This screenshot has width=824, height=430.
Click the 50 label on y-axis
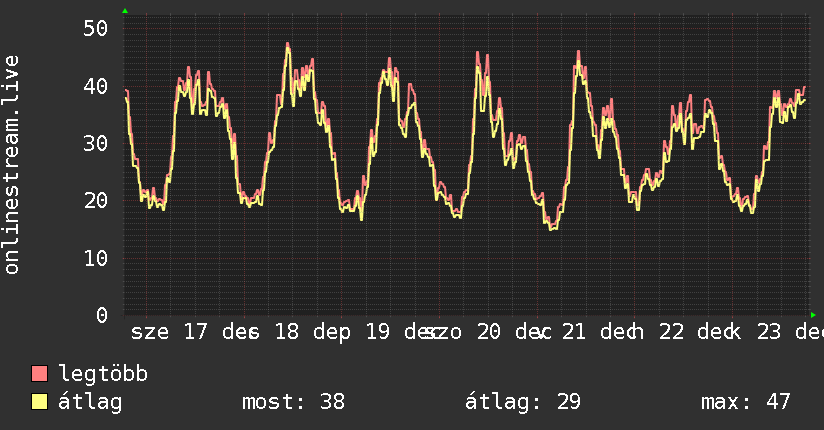(x=96, y=28)
